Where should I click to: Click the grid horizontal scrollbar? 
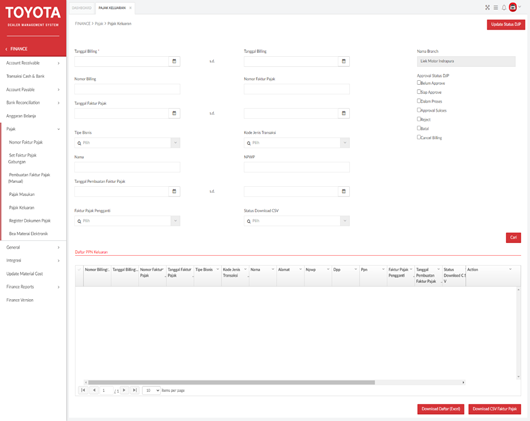click(231, 382)
